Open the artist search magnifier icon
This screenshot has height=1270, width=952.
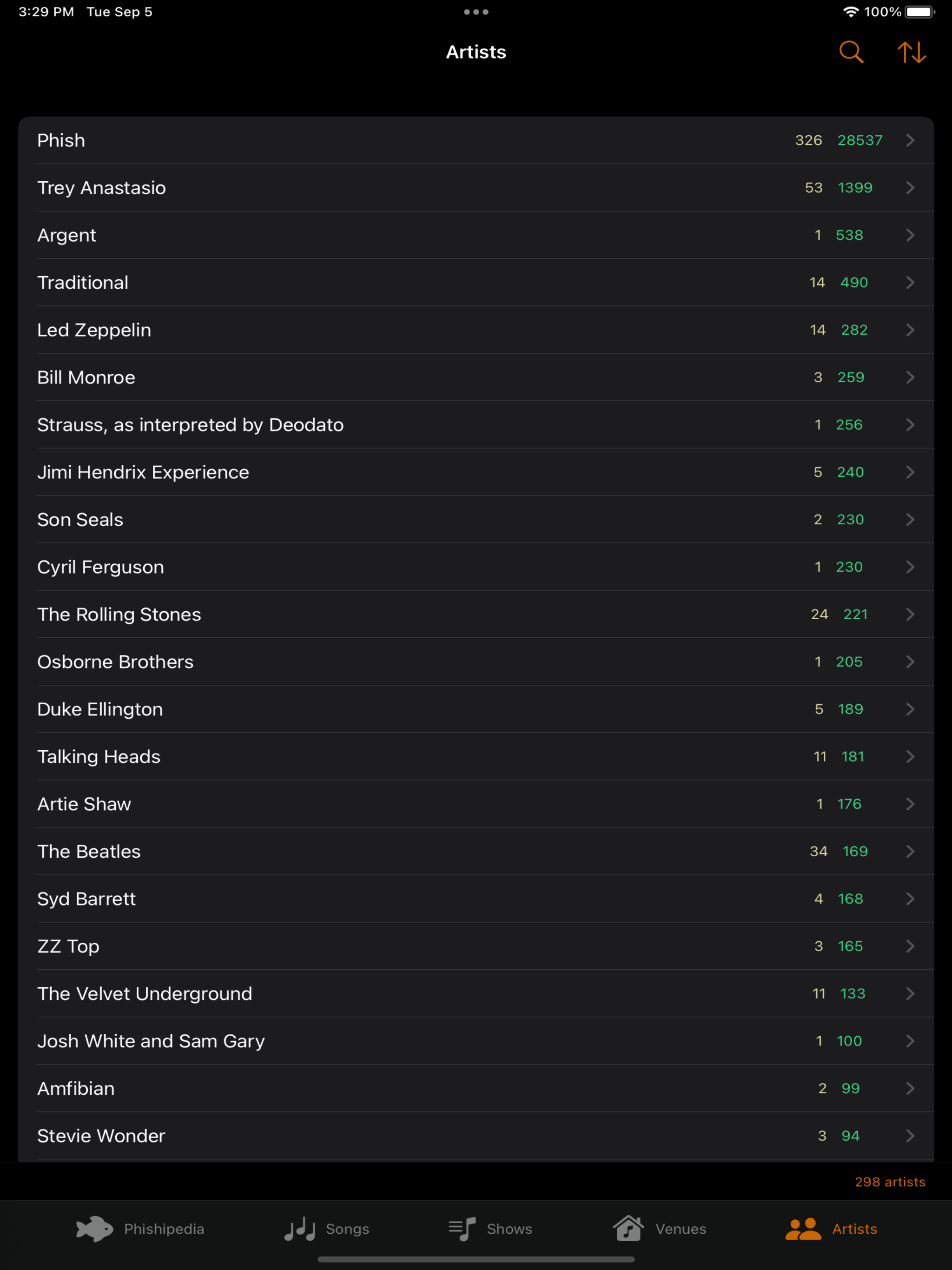[x=851, y=52]
